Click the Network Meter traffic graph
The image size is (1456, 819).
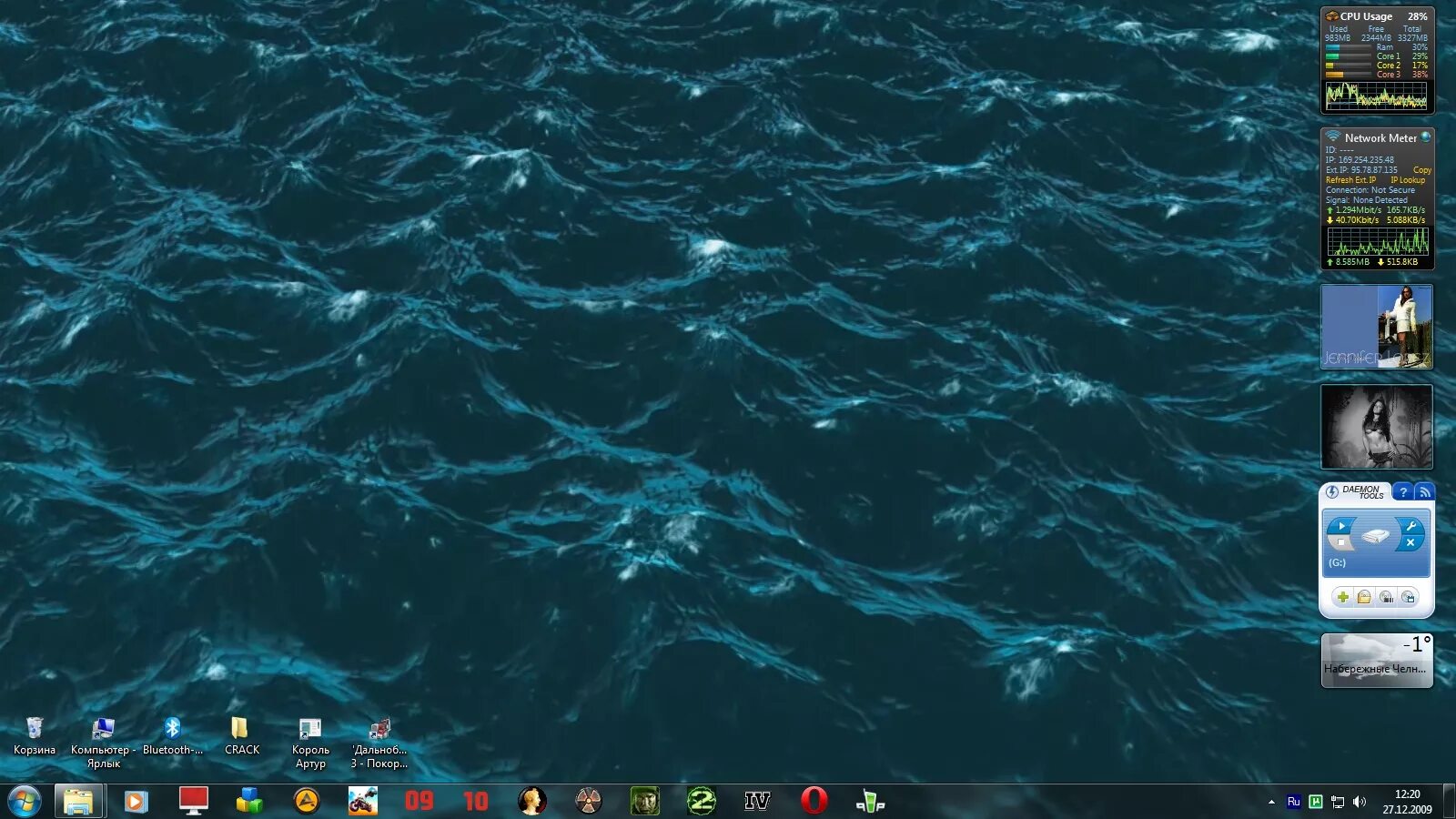coord(1378,241)
